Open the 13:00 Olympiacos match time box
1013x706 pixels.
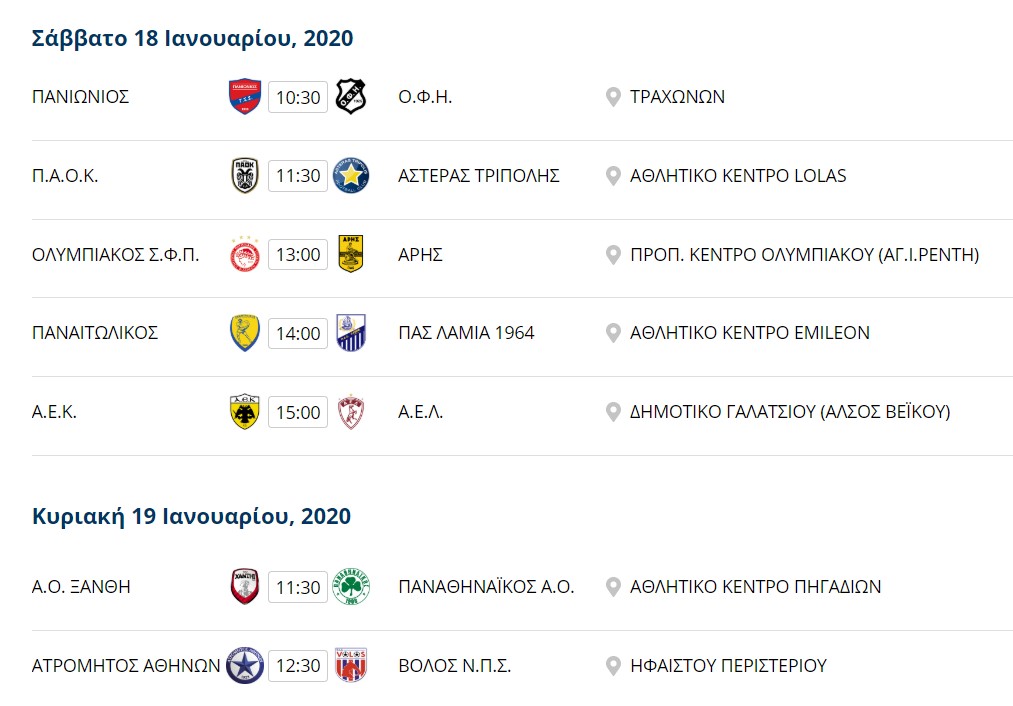click(298, 254)
